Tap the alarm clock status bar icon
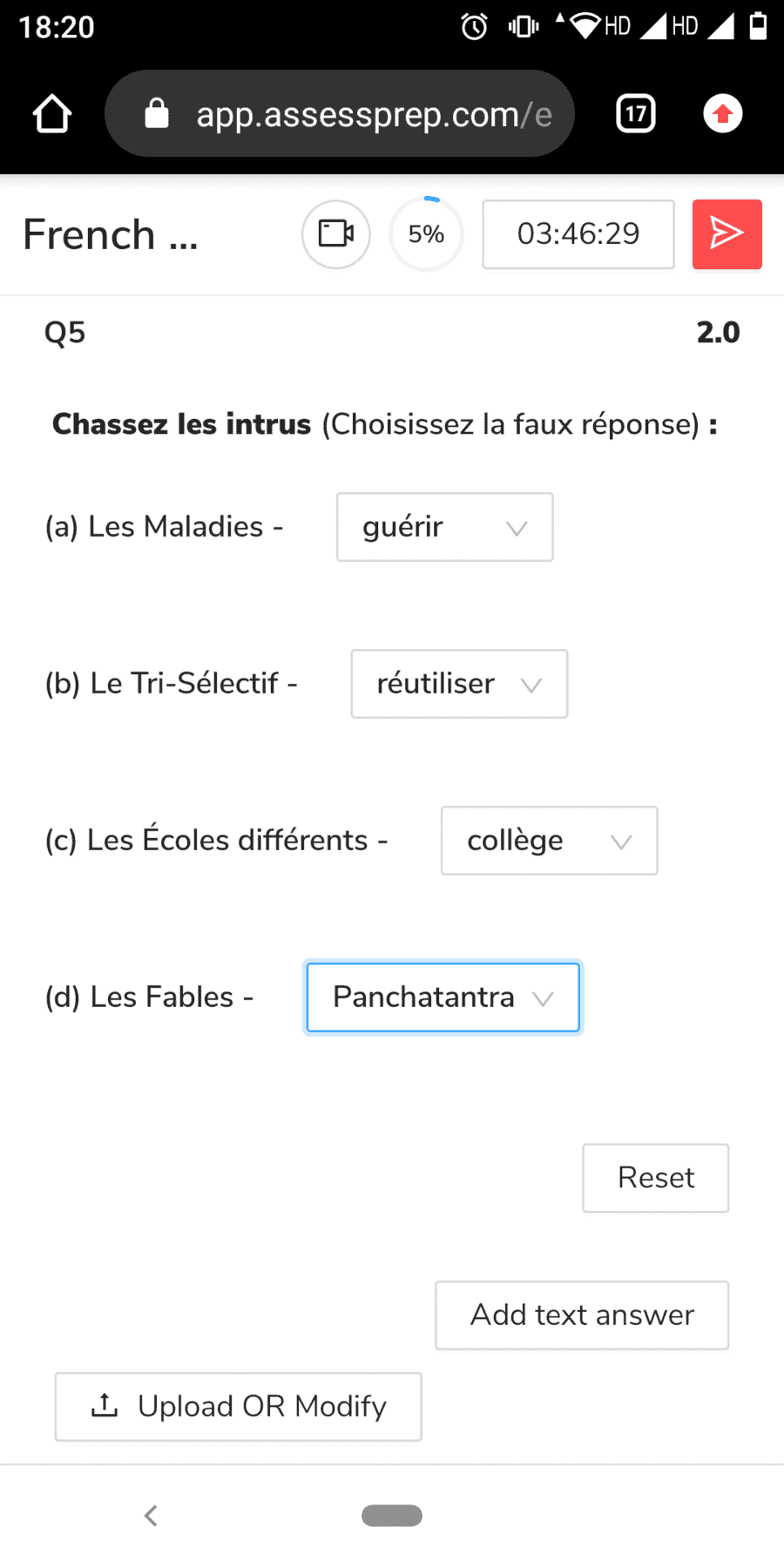This screenshot has height=1568, width=784. [475, 27]
